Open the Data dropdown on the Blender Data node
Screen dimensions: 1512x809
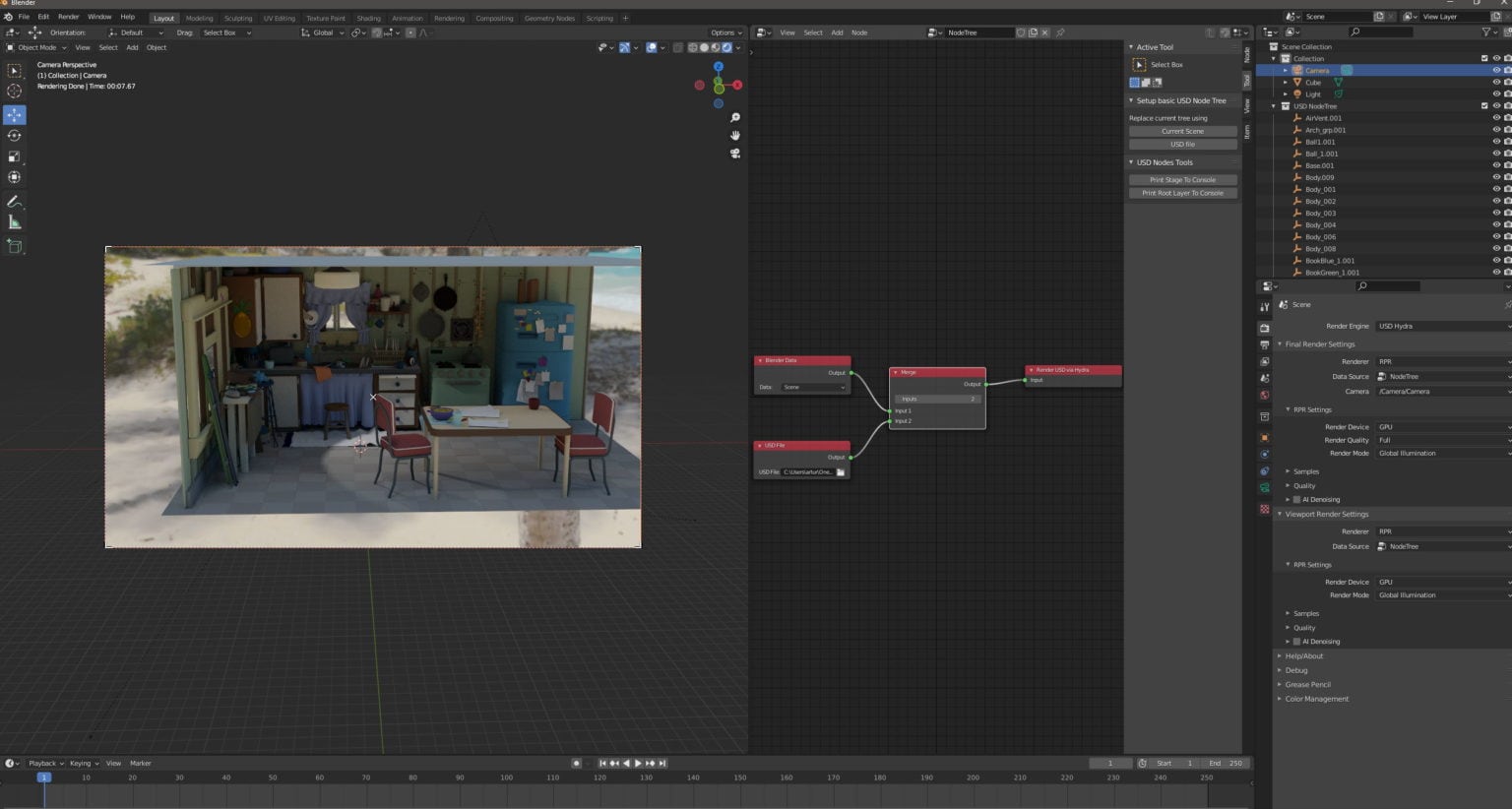pyautogui.click(x=812, y=387)
